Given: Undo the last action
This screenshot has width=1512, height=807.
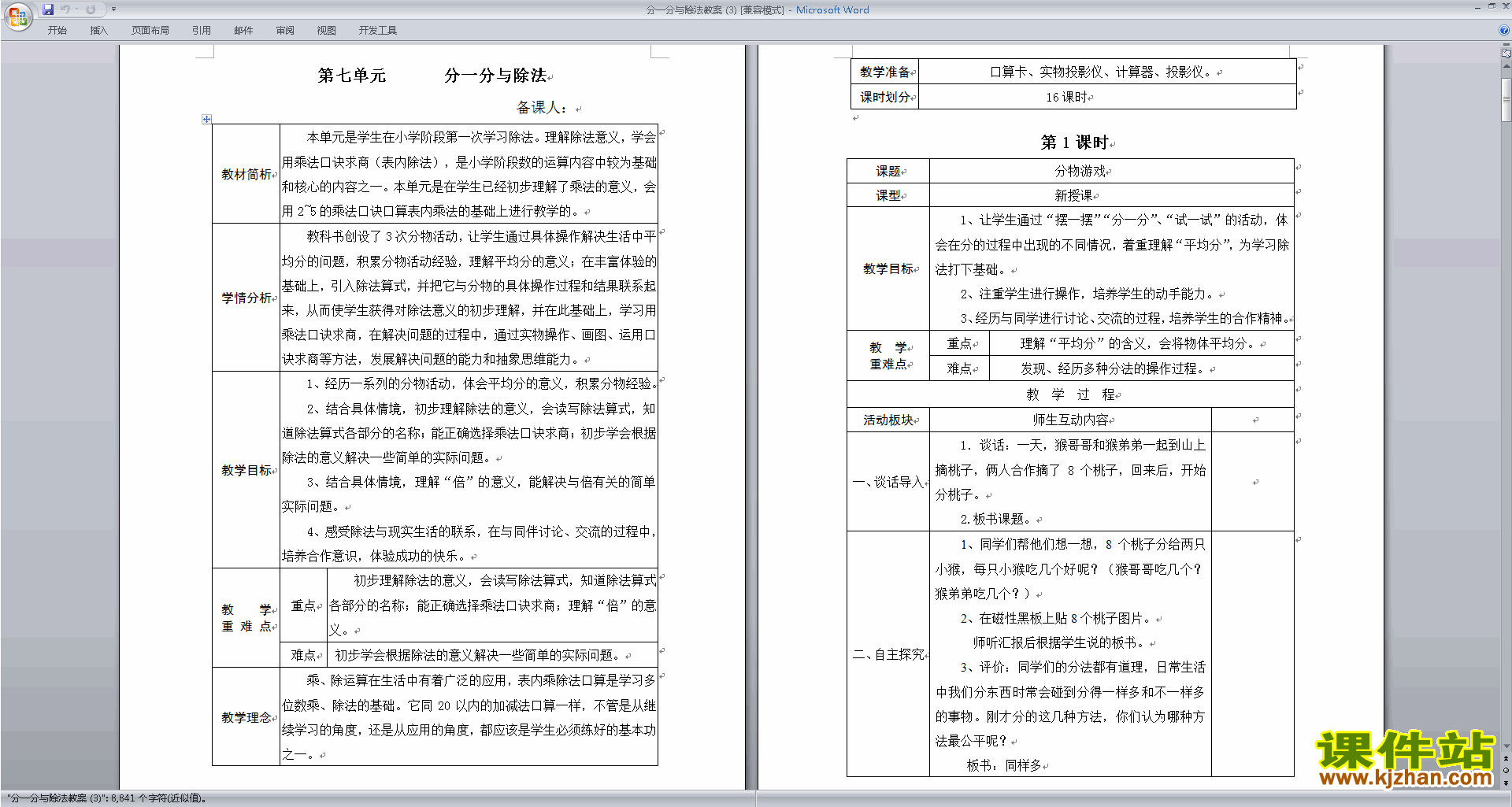Looking at the screenshot, I should tap(65, 9).
